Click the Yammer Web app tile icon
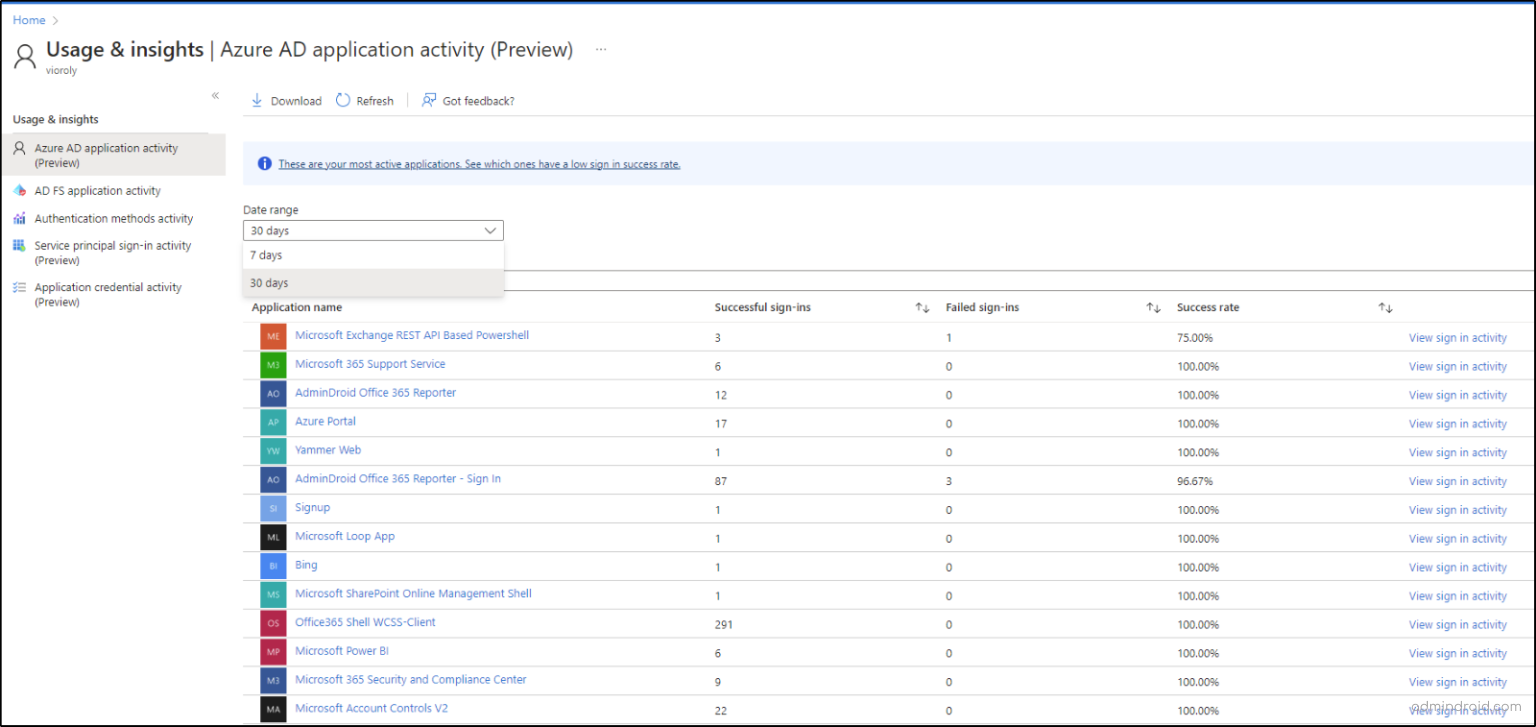Image resolution: width=1536 pixels, height=727 pixels. click(x=272, y=450)
